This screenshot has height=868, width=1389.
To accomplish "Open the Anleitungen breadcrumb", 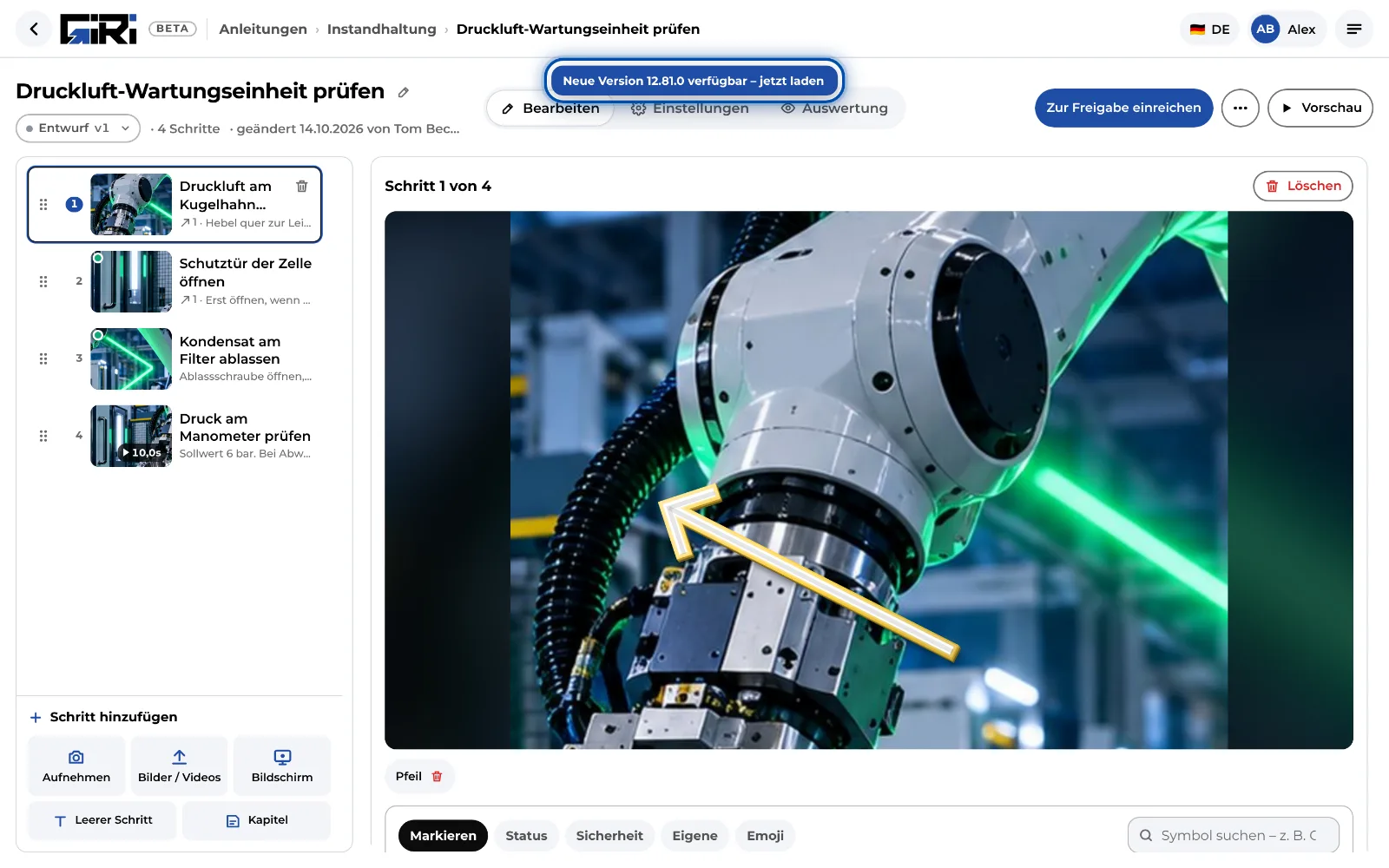I will point(263,29).
